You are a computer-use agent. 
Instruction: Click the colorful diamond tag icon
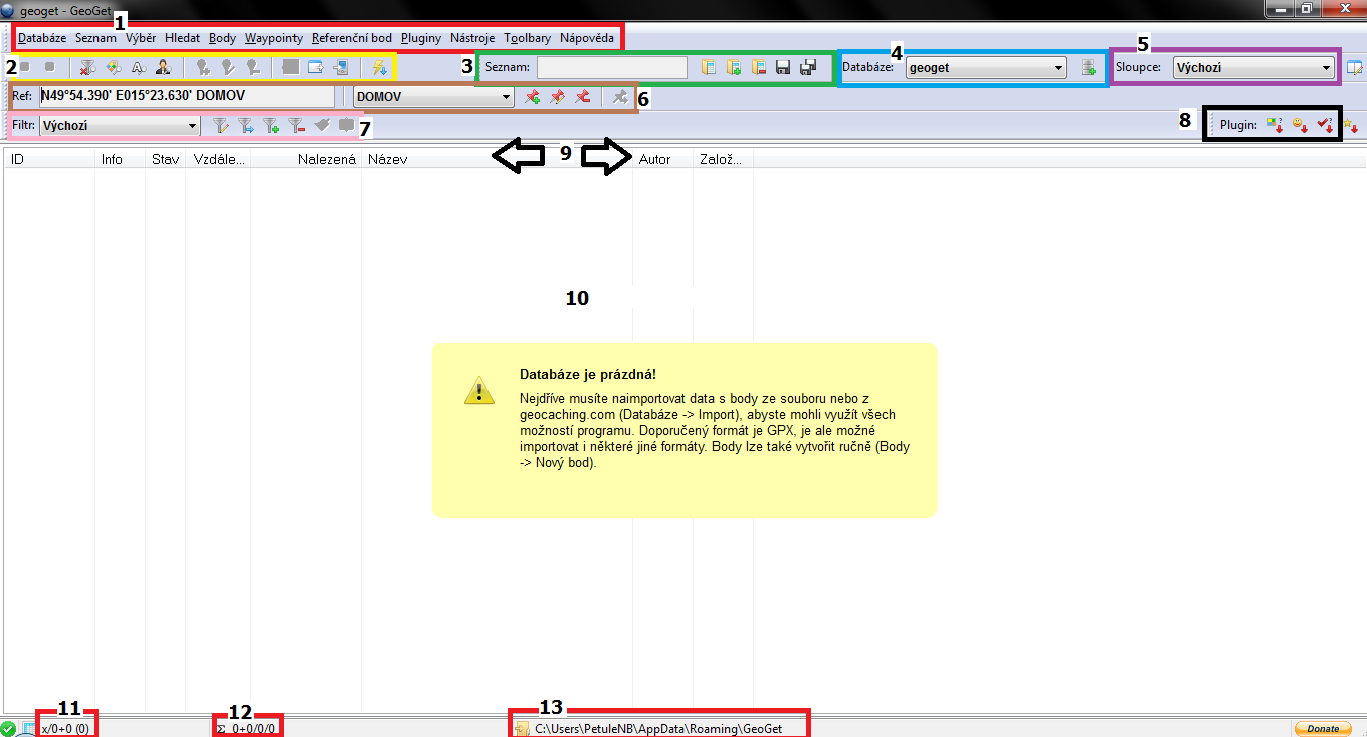tap(113, 67)
